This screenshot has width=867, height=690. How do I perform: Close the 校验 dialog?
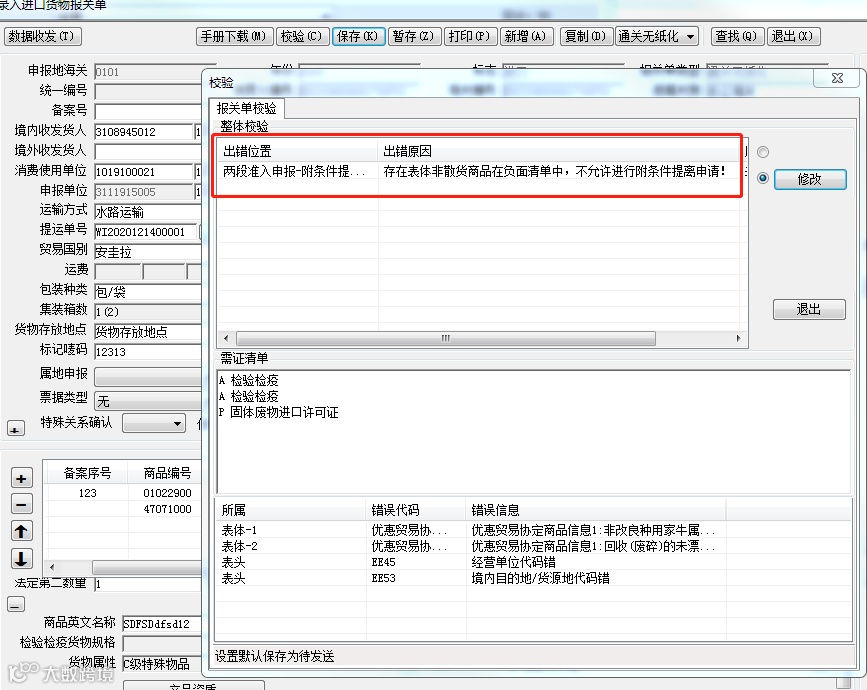pos(837,79)
